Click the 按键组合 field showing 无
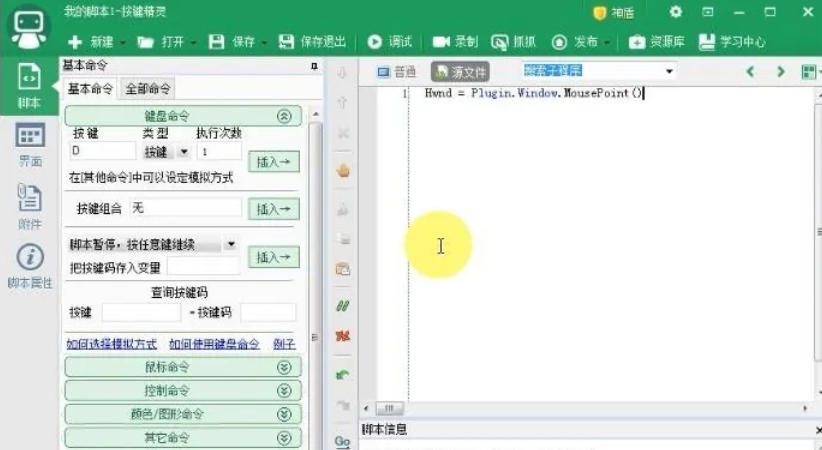Image resolution: width=822 pixels, height=450 pixels. pyautogui.click(x=186, y=208)
